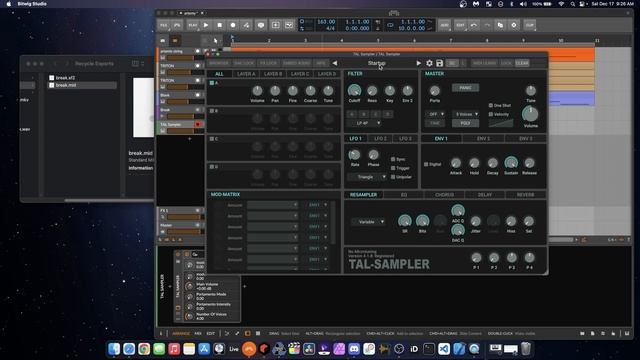Toggle the LFO Trigger checkbox
Viewport: 640px width, 360px height.
pyautogui.click(x=393, y=168)
